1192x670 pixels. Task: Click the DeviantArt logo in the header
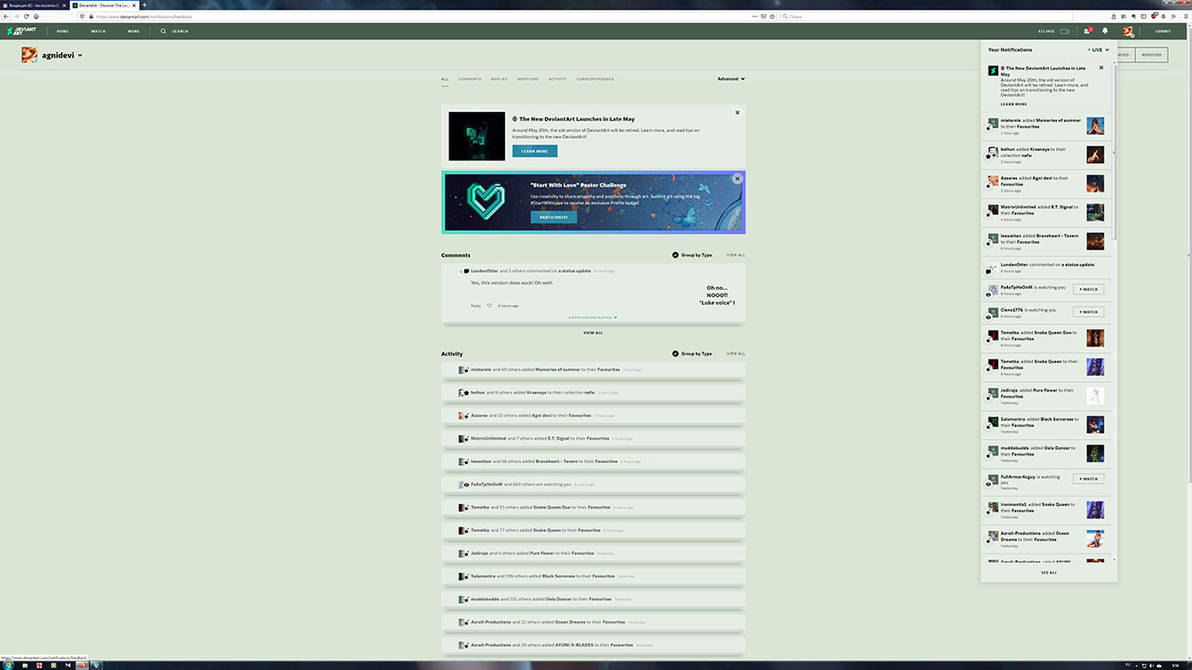(21, 31)
